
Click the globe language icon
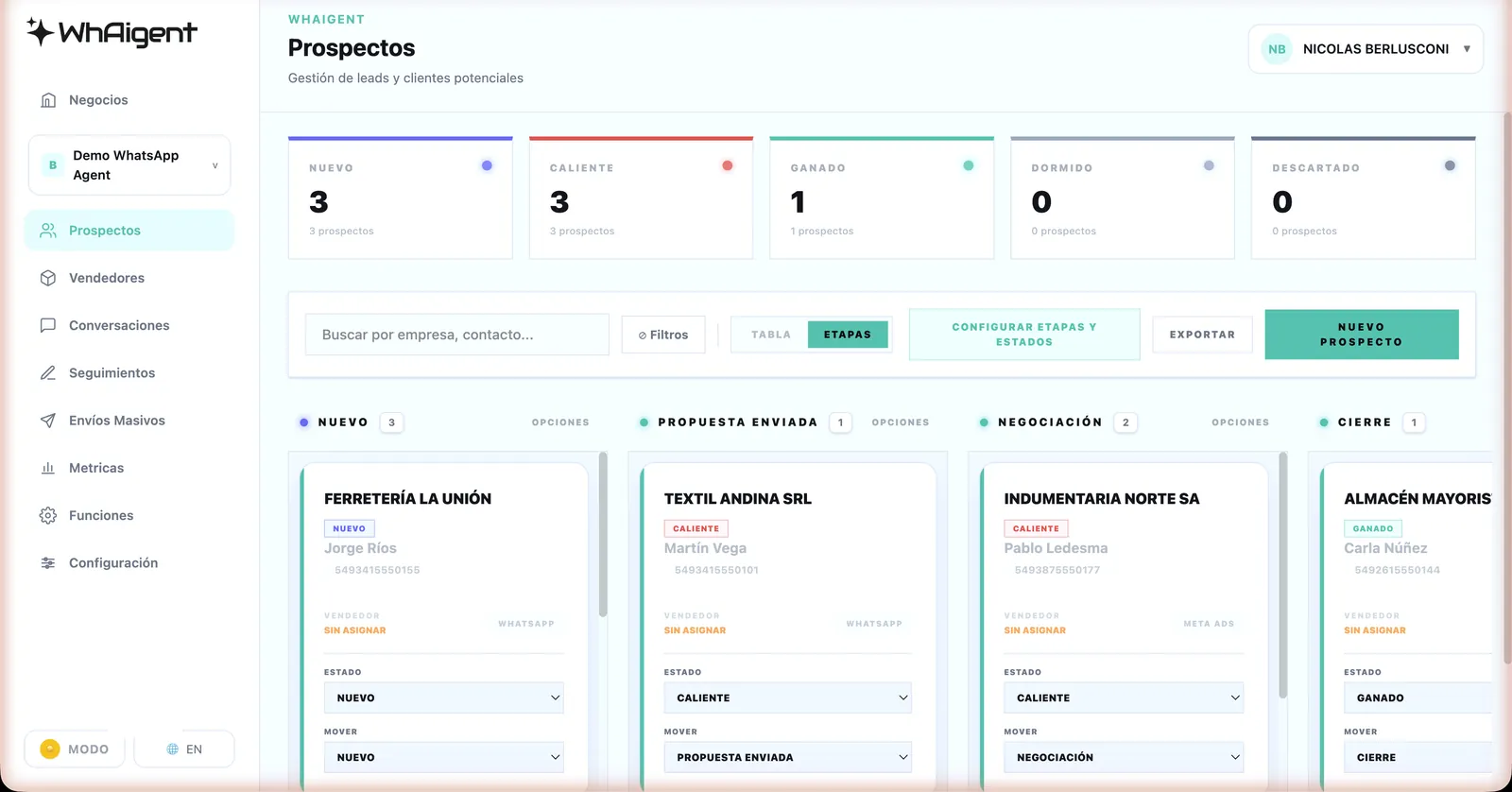point(173,749)
